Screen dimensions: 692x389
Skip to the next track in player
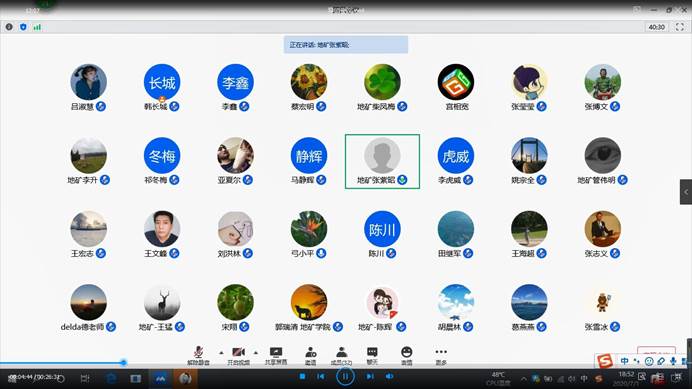tap(370, 376)
